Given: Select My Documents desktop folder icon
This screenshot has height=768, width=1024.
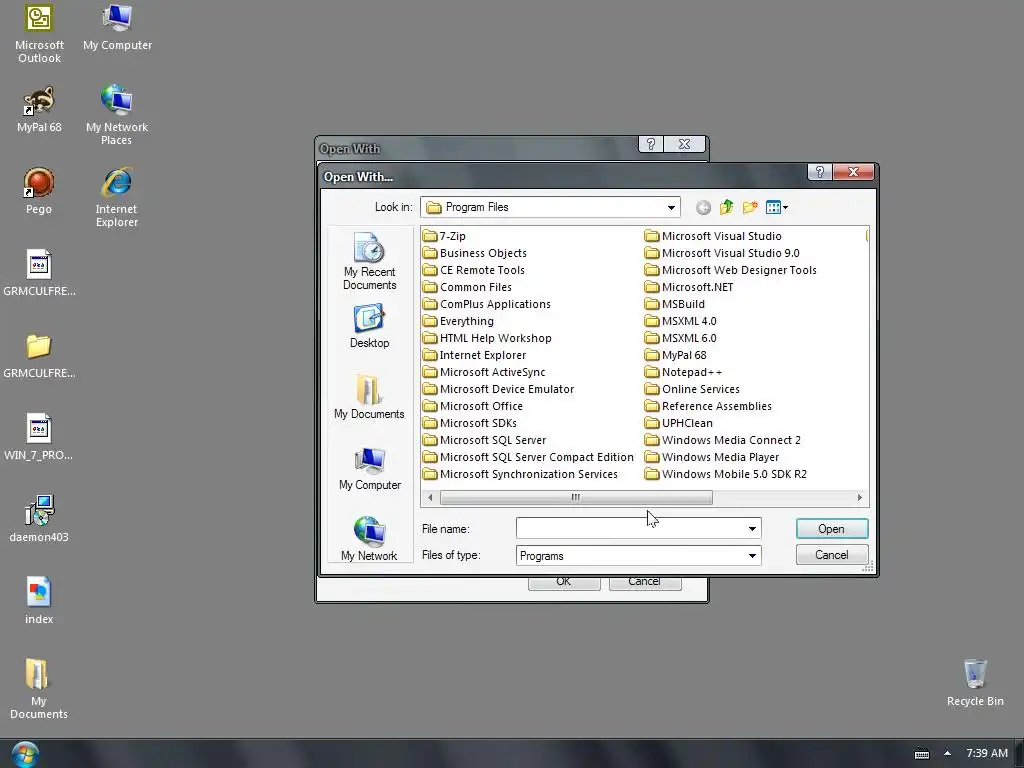Looking at the screenshot, I should pos(39,688).
